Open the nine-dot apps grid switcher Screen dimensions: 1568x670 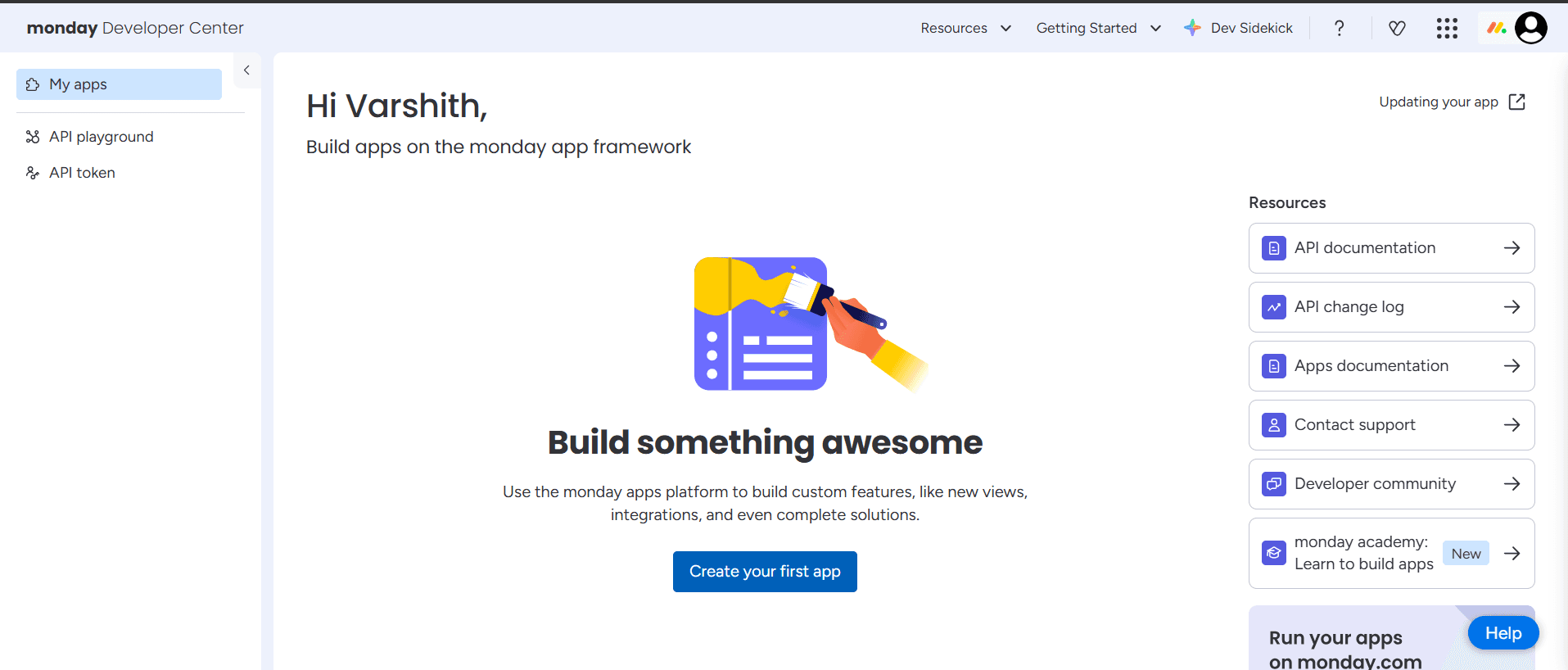pyautogui.click(x=1447, y=28)
